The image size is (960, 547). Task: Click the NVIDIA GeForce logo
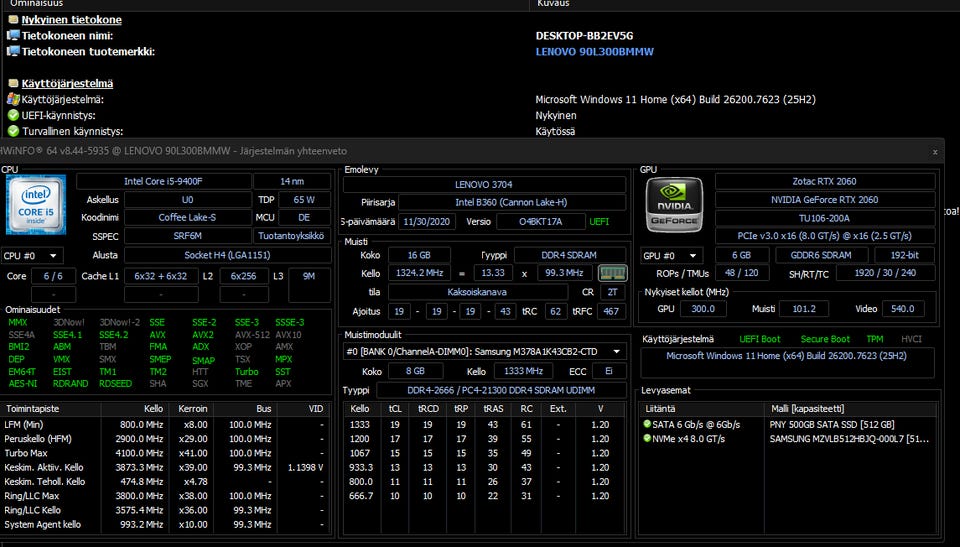pos(674,204)
